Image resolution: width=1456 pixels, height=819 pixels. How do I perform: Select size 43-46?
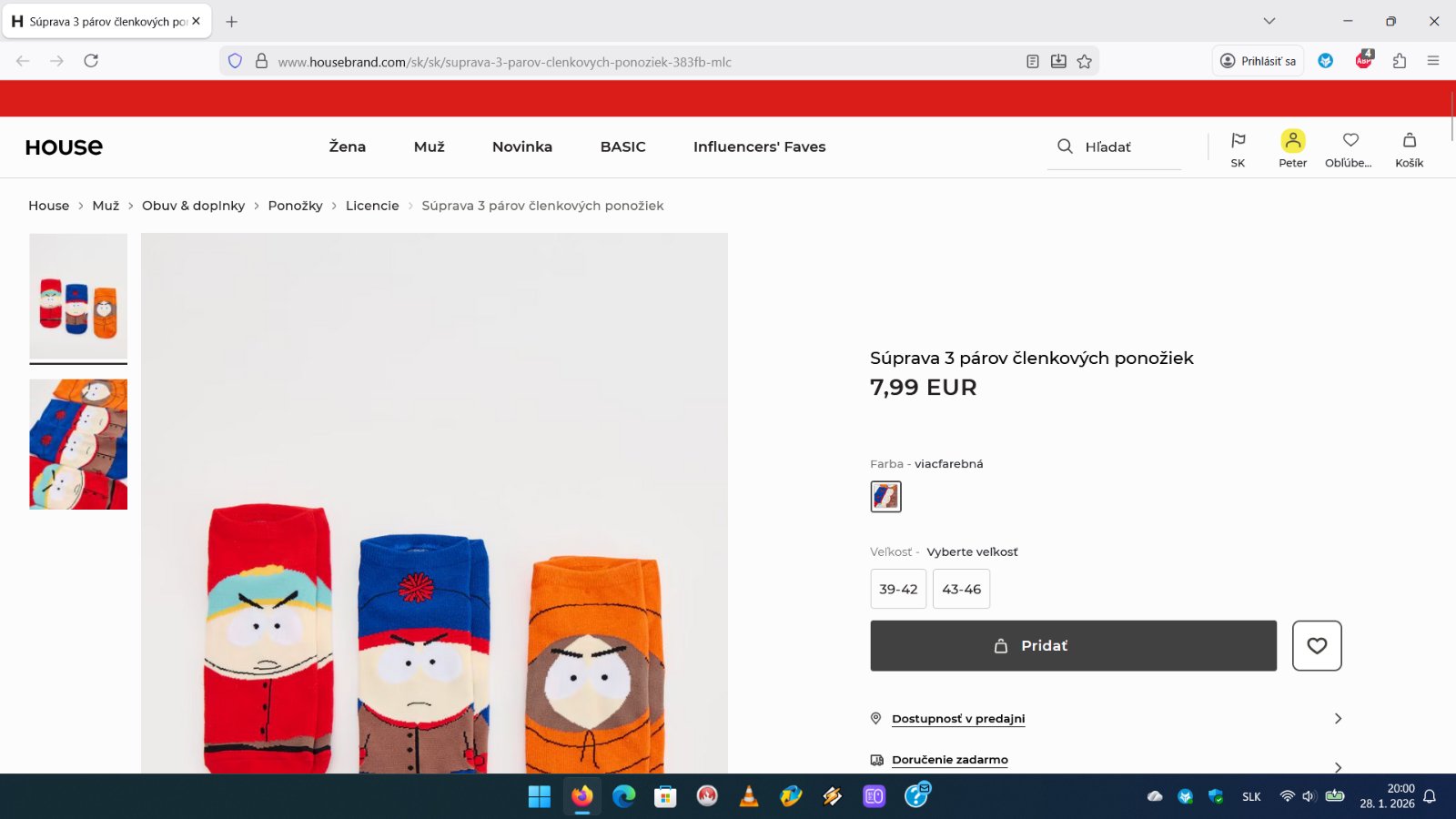point(961,590)
